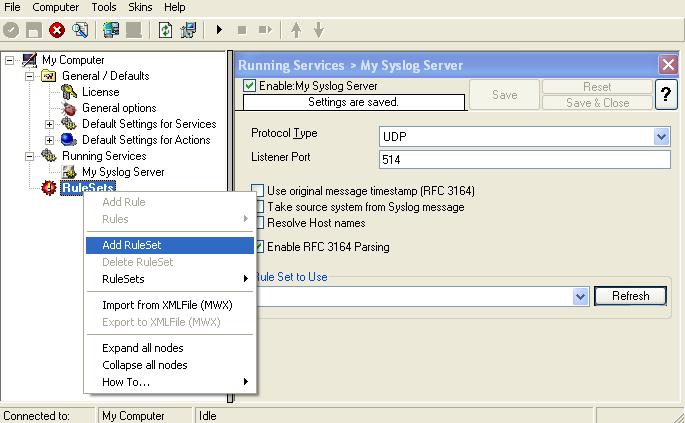Toggle the Enable RFC 3164 Parsing checkbox
Image resolution: width=685 pixels, height=423 pixels.
coord(259,247)
